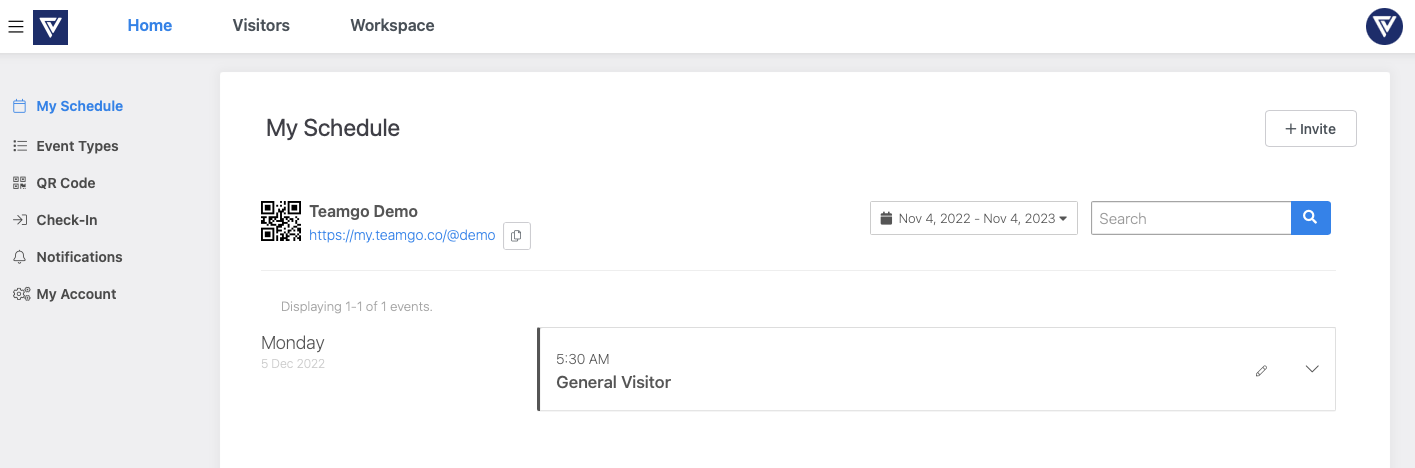Edit General Visitor event with pencil icon

(1261, 370)
